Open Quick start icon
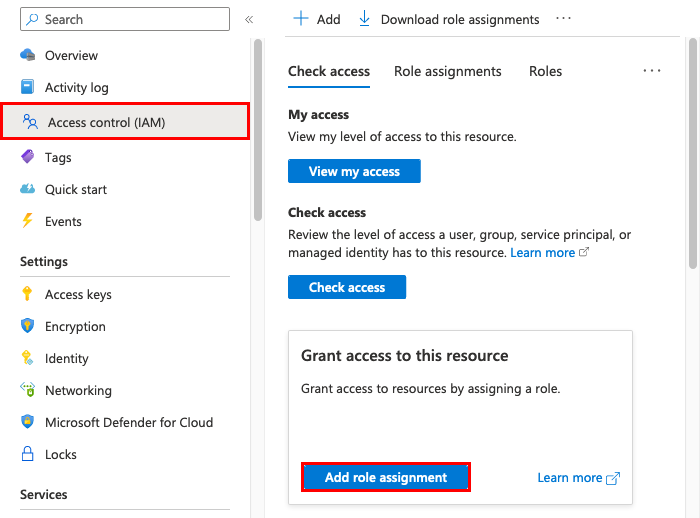The height and width of the screenshot is (518, 700). point(28,189)
